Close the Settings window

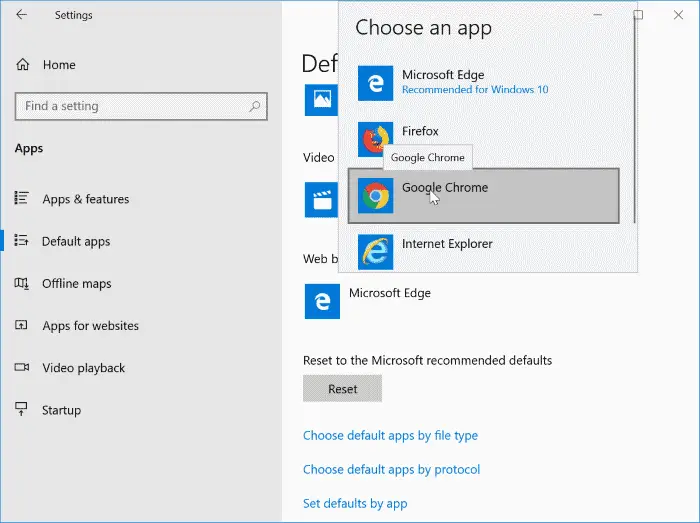[x=678, y=15]
